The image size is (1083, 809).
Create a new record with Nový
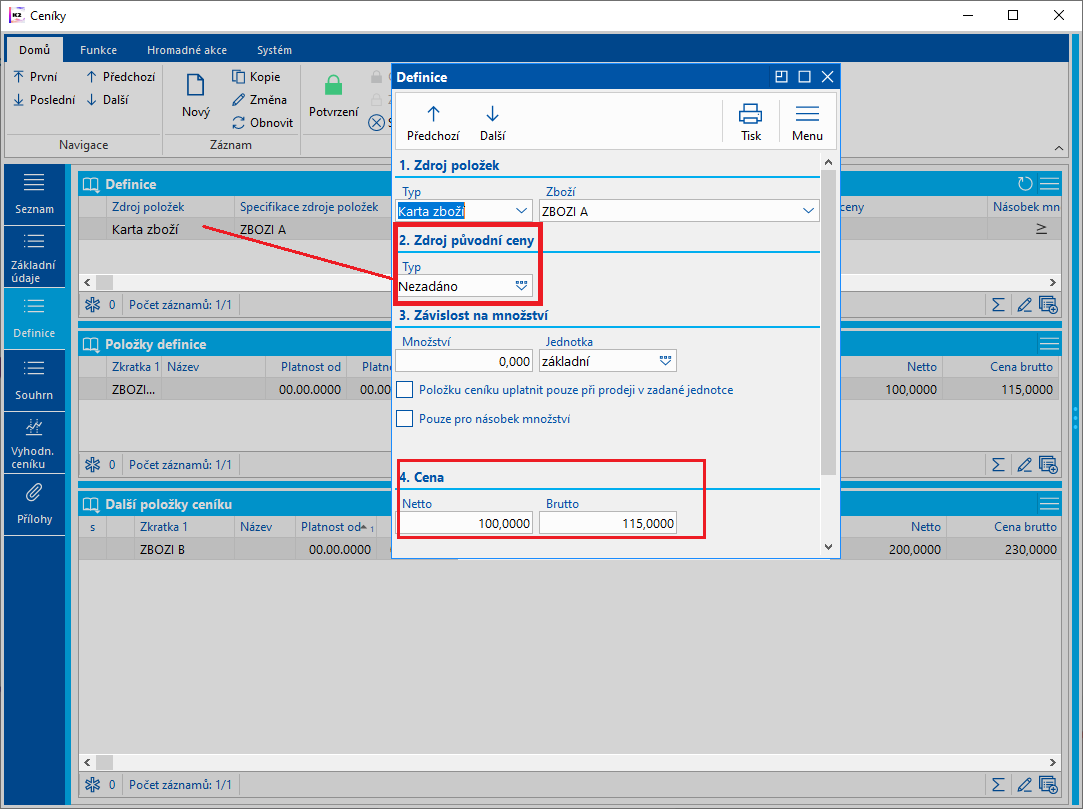point(195,95)
